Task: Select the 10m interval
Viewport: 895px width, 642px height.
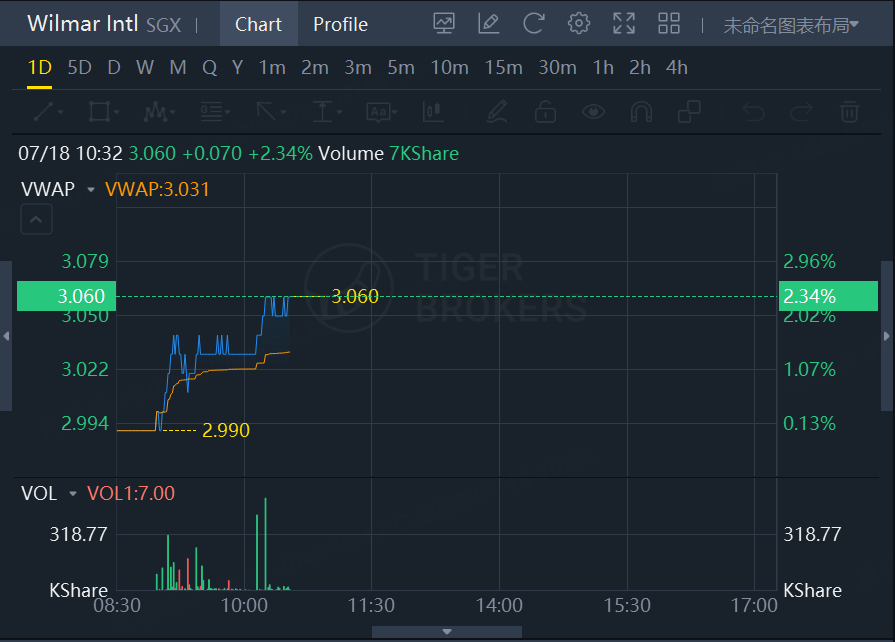Action: (450, 68)
